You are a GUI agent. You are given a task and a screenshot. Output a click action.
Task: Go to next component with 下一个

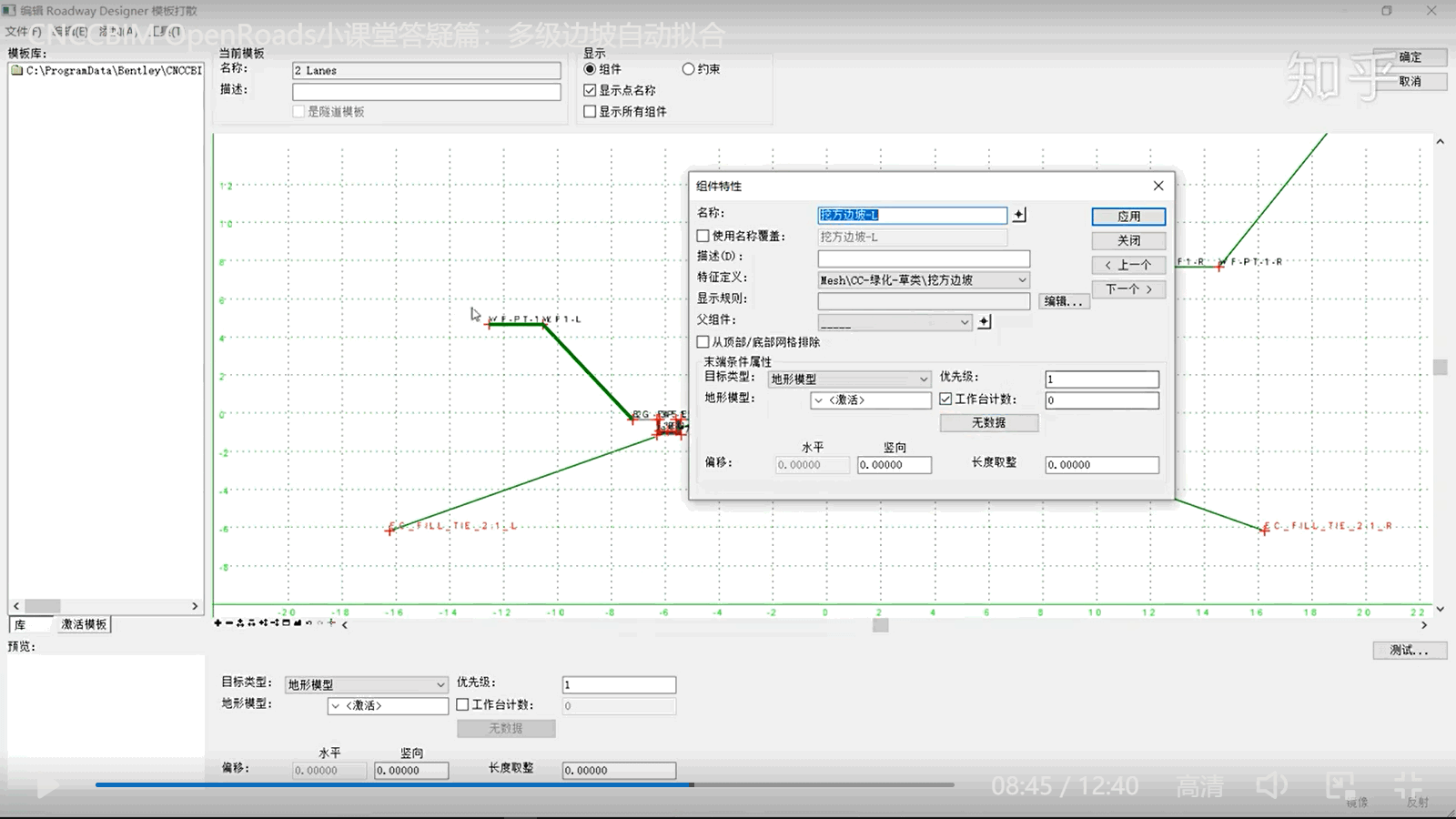pos(1128,289)
